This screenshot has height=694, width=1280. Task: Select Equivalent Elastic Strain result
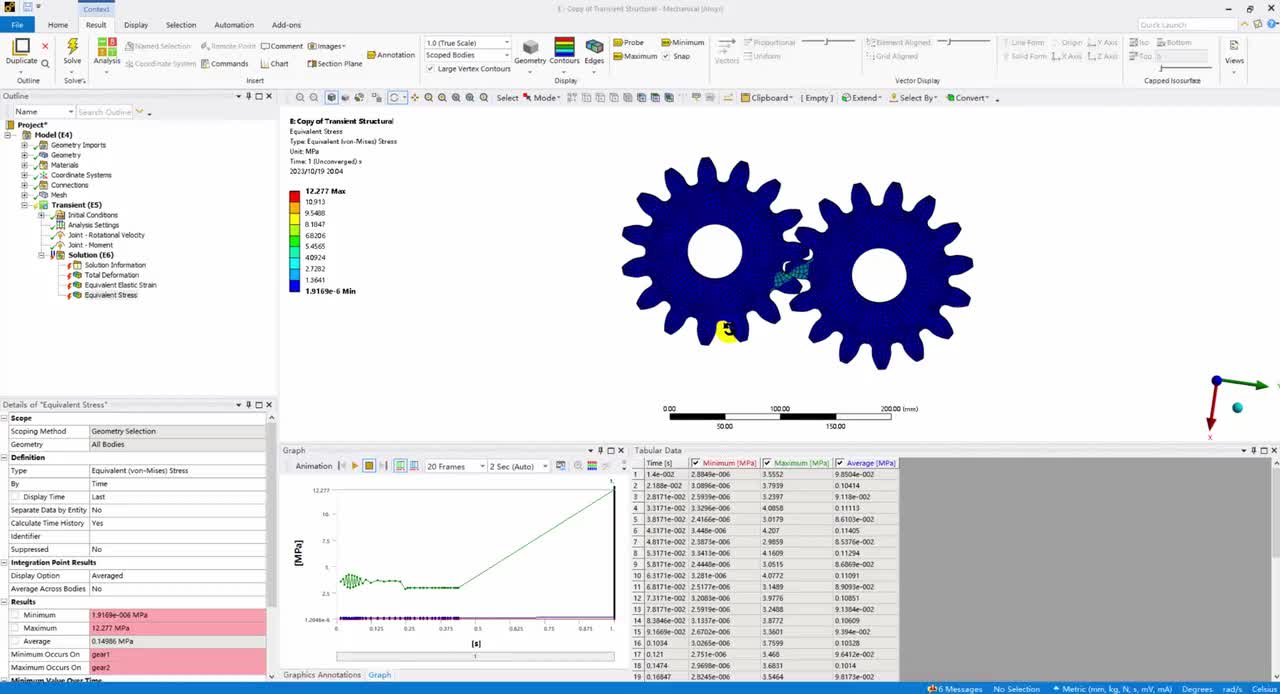pos(120,285)
